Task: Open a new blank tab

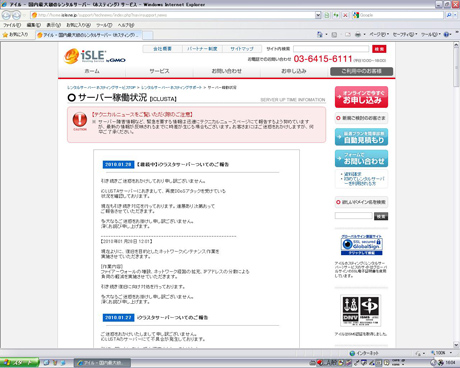Action: pyautogui.click(x=148, y=35)
